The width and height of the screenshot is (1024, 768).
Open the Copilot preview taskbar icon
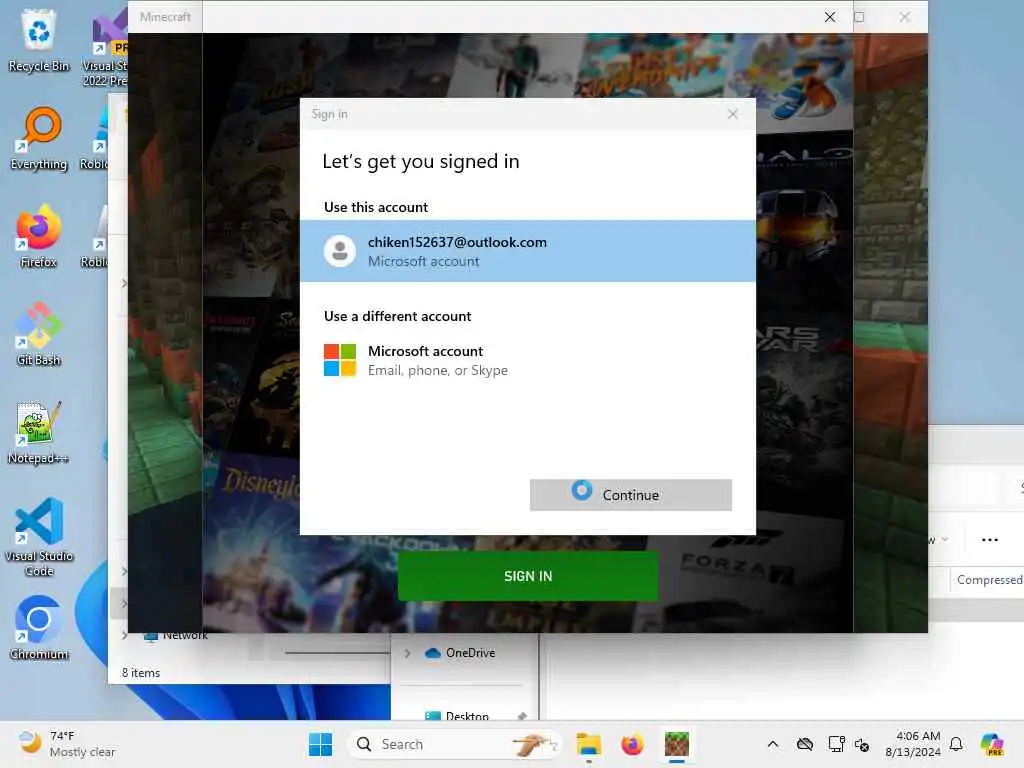pyautogui.click(x=992, y=744)
